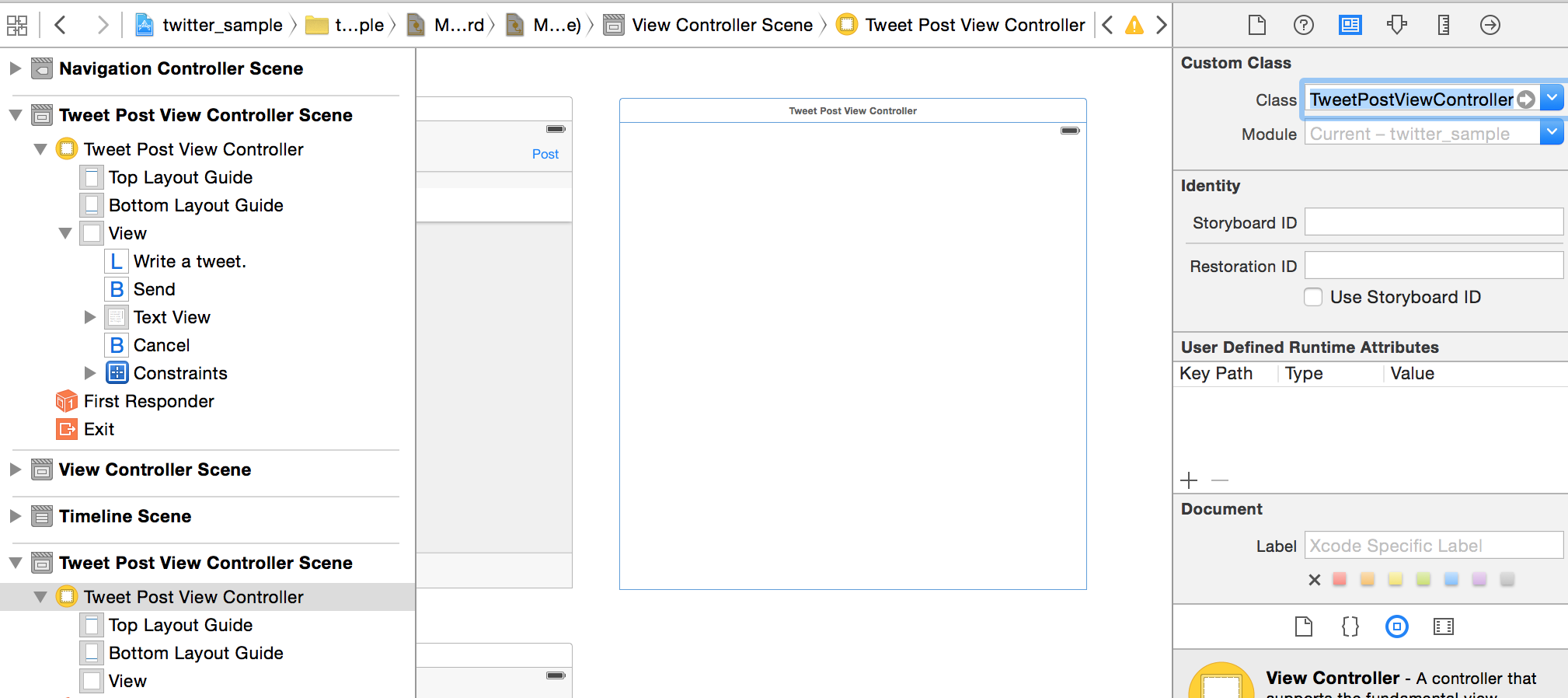Expand the Text View item
The width and height of the screenshot is (1568, 698).
pos(90,317)
